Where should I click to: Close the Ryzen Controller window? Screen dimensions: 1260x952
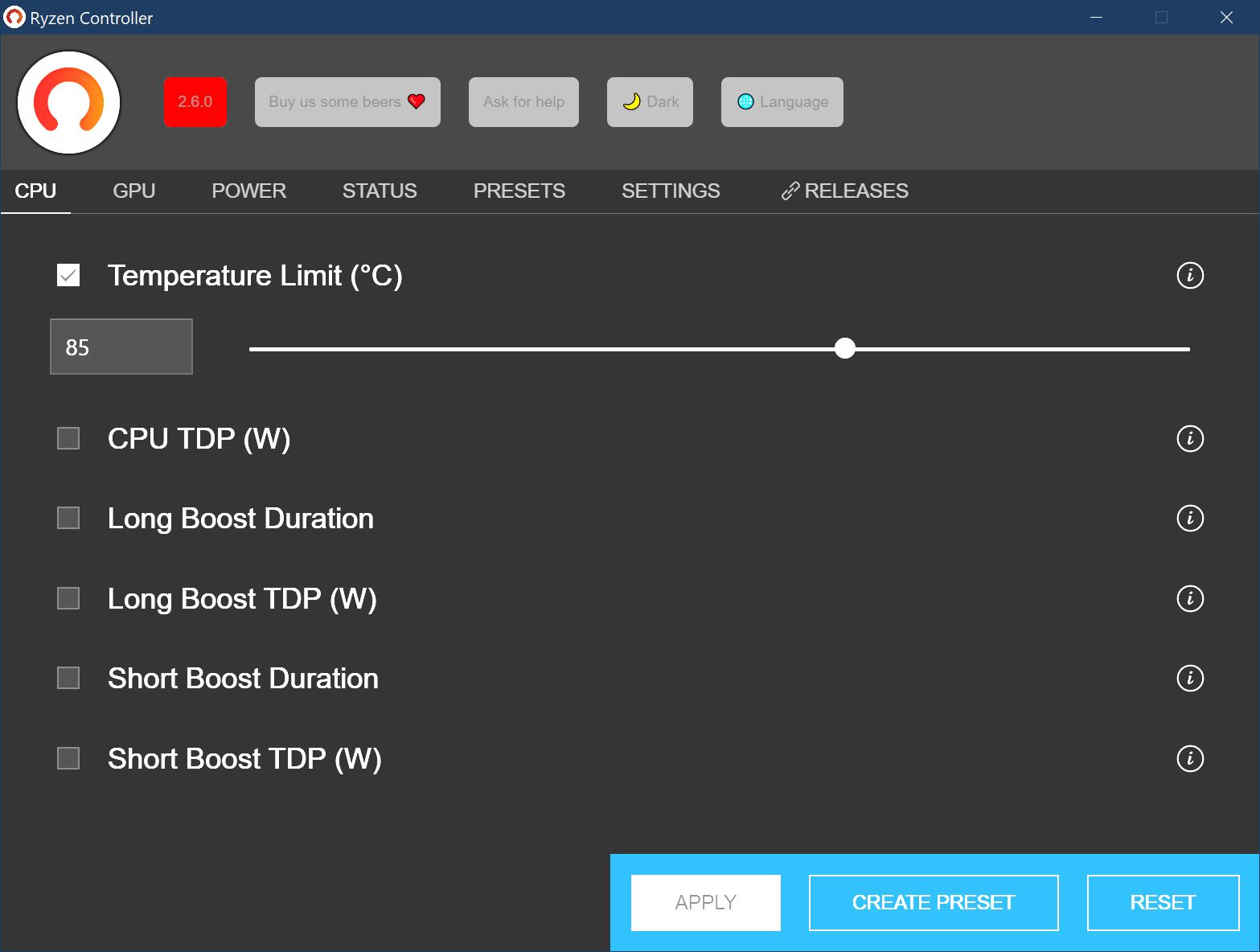coord(1226,17)
